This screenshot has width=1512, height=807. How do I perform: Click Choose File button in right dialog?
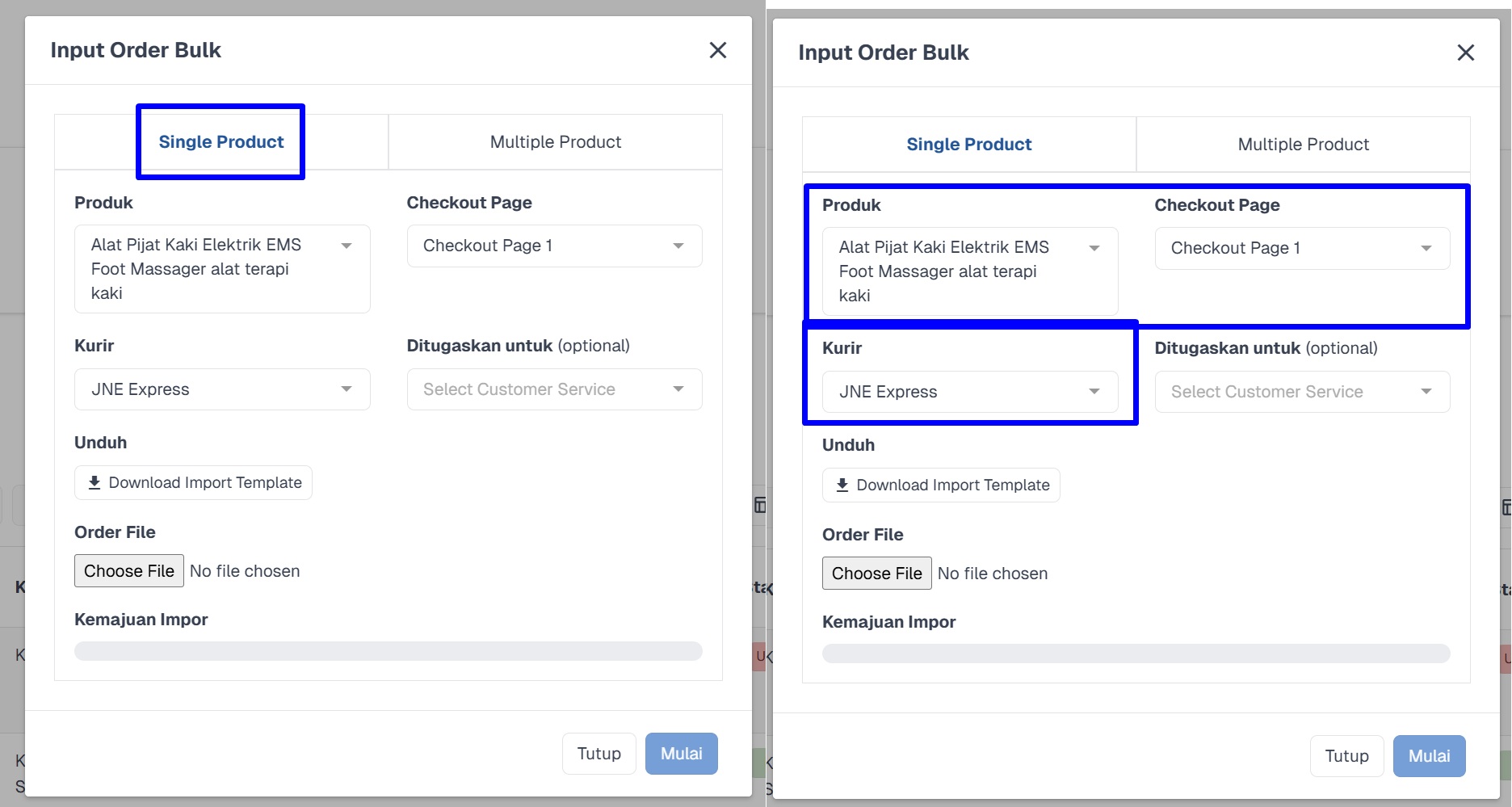(877, 574)
